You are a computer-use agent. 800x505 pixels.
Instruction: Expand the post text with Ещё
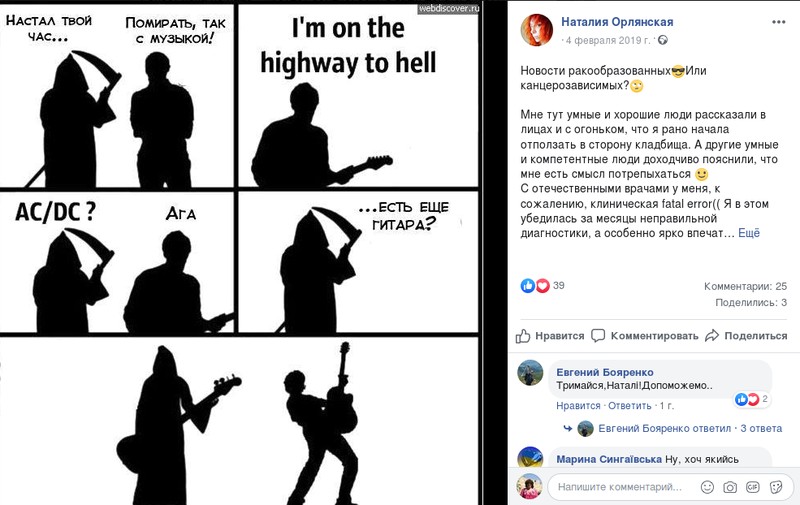click(x=749, y=233)
